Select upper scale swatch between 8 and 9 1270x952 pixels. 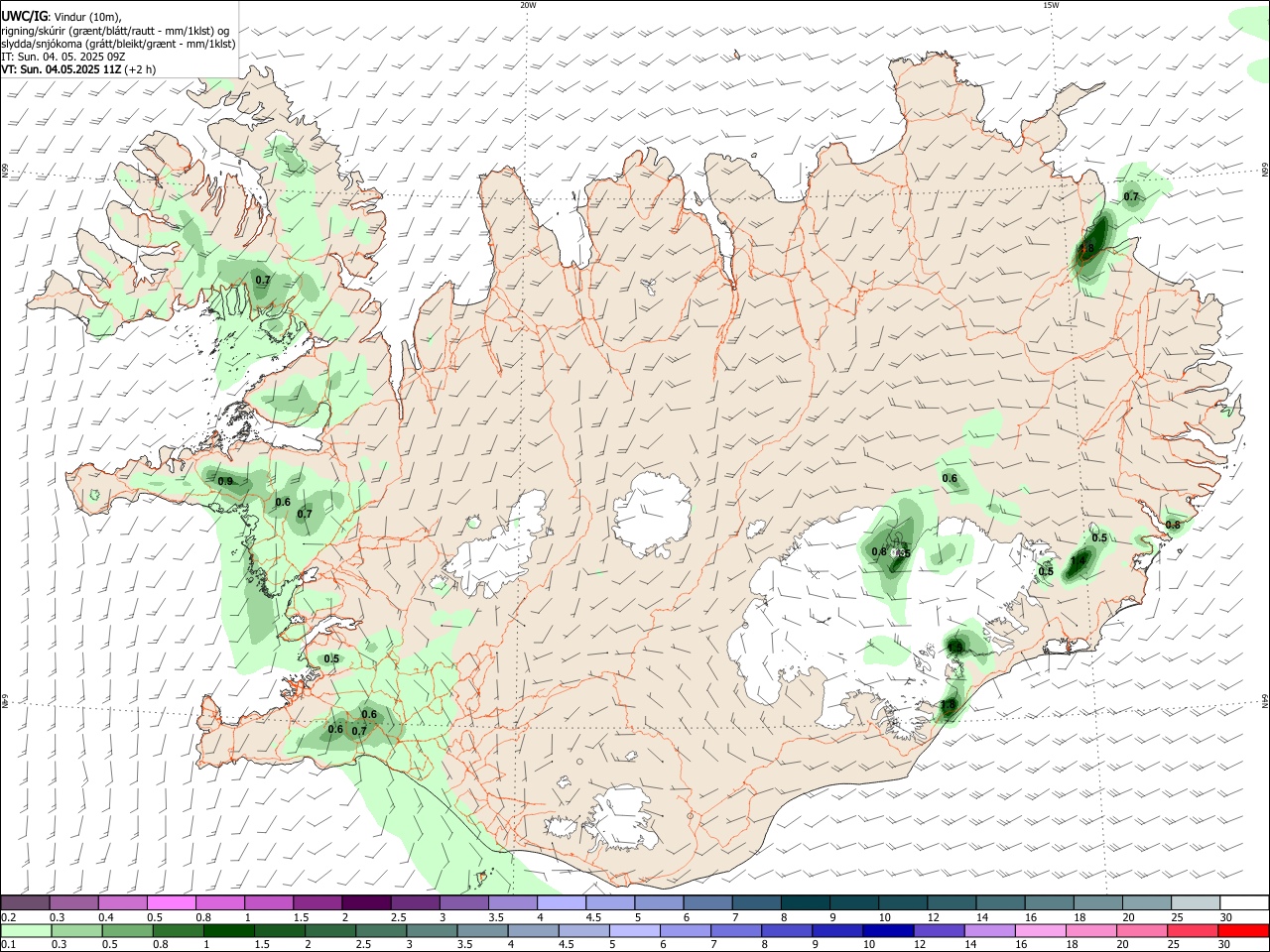[805, 903]
